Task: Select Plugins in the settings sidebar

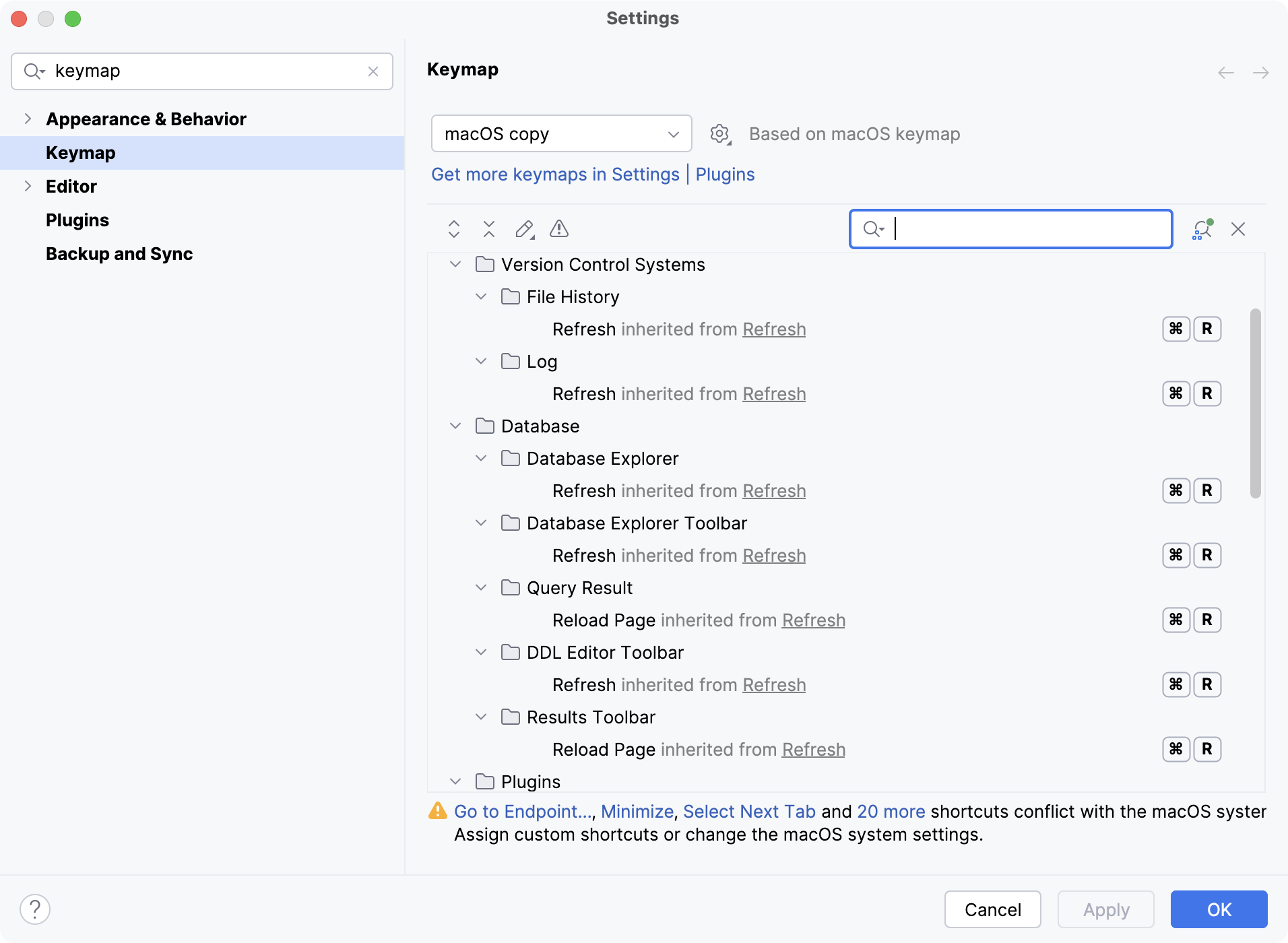Action: click(x=77, y=220)
